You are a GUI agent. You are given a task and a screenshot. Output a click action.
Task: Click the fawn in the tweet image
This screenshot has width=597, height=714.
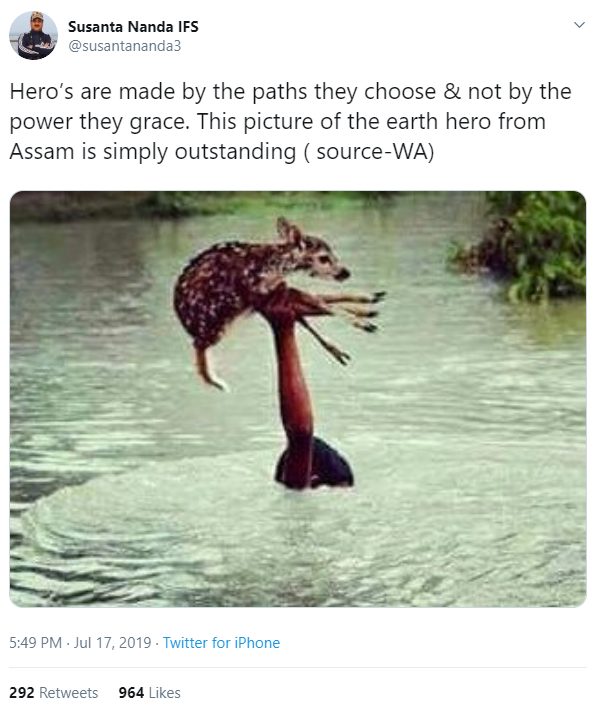[x=278, y=296]
